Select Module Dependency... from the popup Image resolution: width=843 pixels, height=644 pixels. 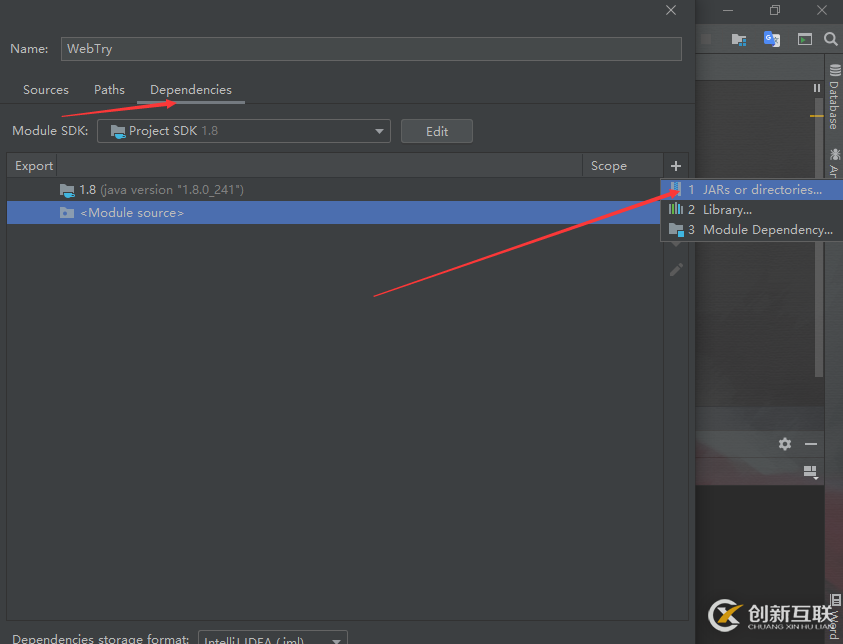(752, 230)
